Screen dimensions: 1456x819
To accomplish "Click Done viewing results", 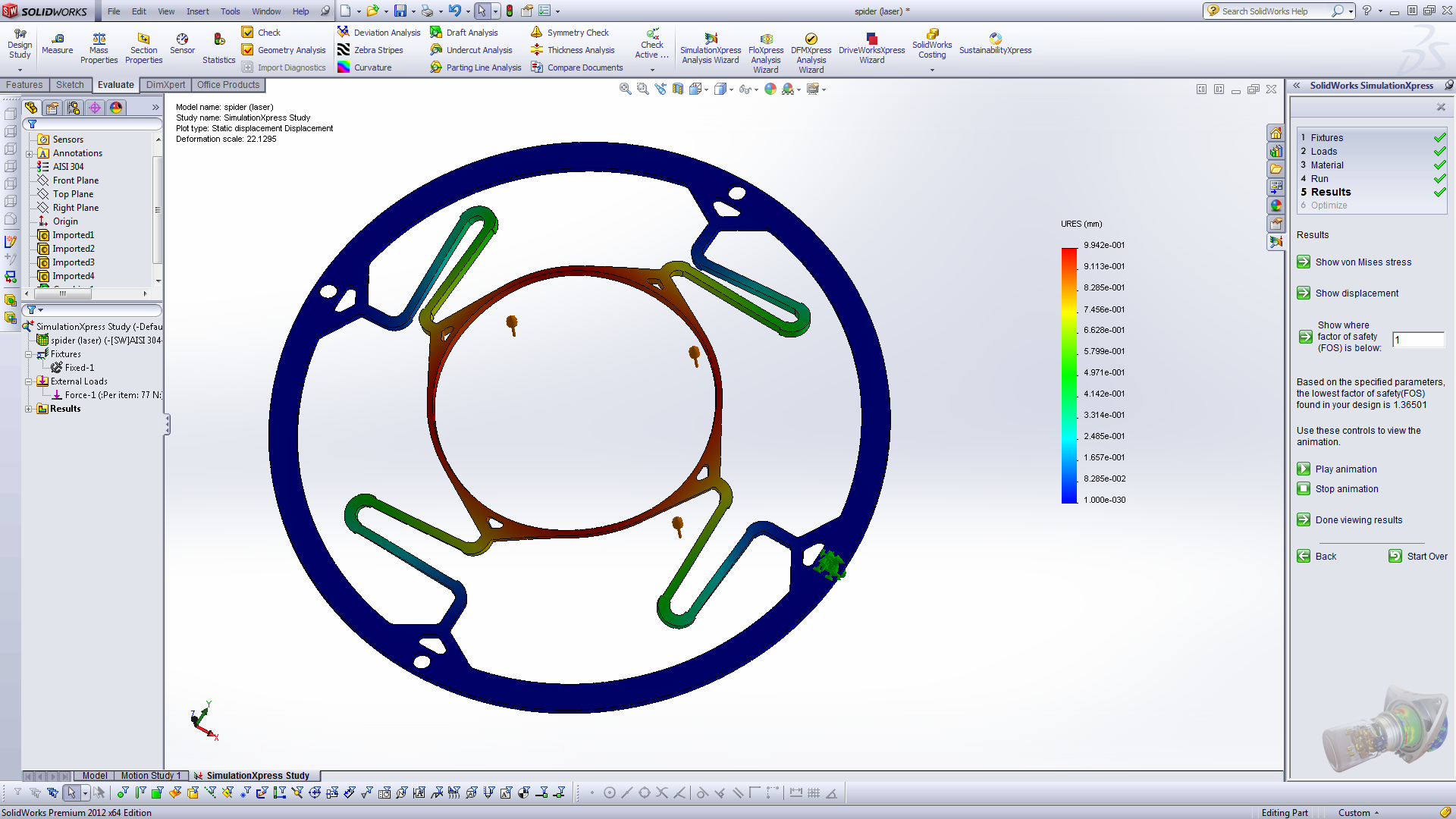I will pyautogui.click(x=1350, y=520).
